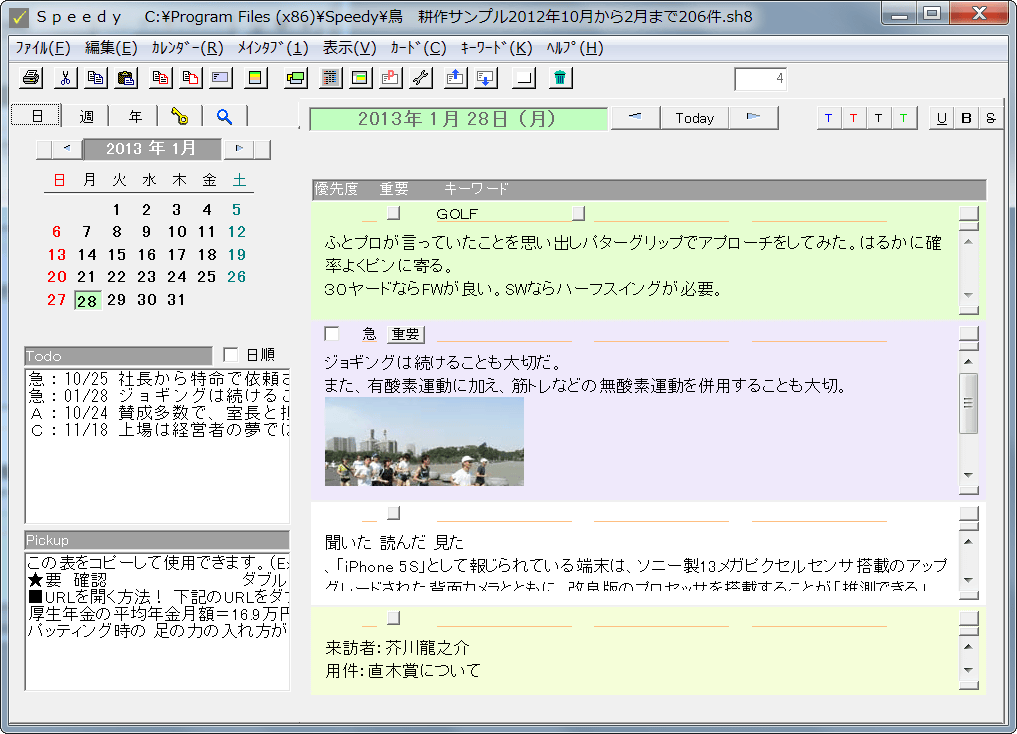Check the box on the jogging card
1017x734 pixels.
[331, 334]
